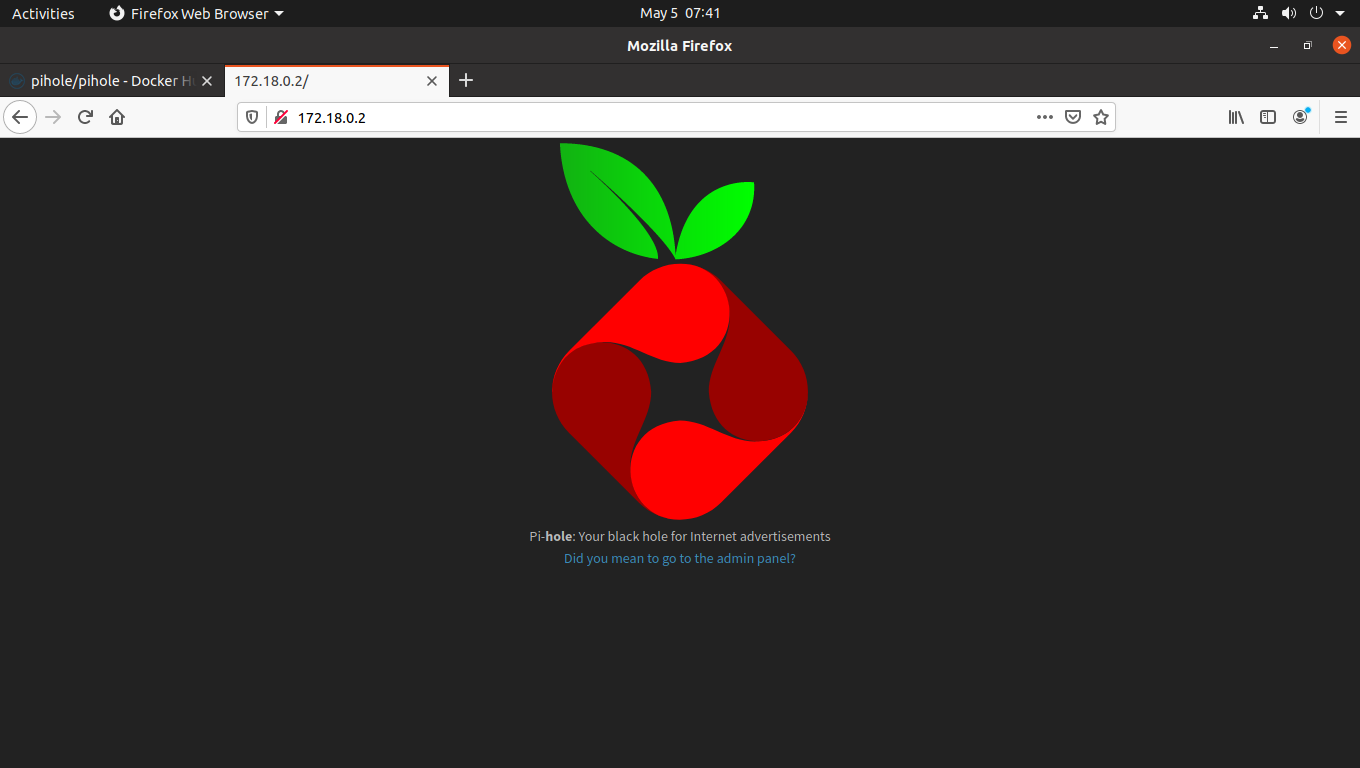The image size is (1360, 768).
Task: Toggle the sidebar view
Action: [x=1267, y=117]
